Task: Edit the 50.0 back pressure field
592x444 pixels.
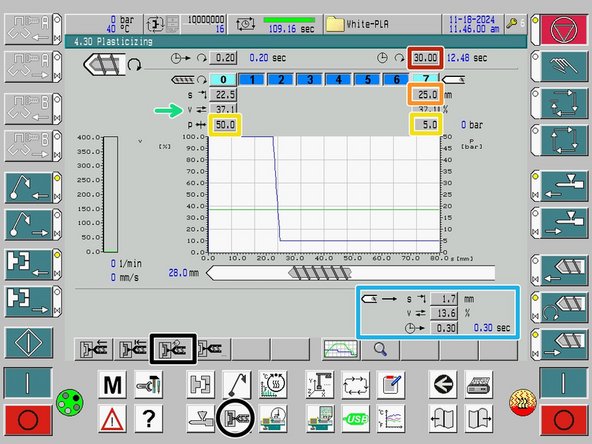Action: pos(225,125)
